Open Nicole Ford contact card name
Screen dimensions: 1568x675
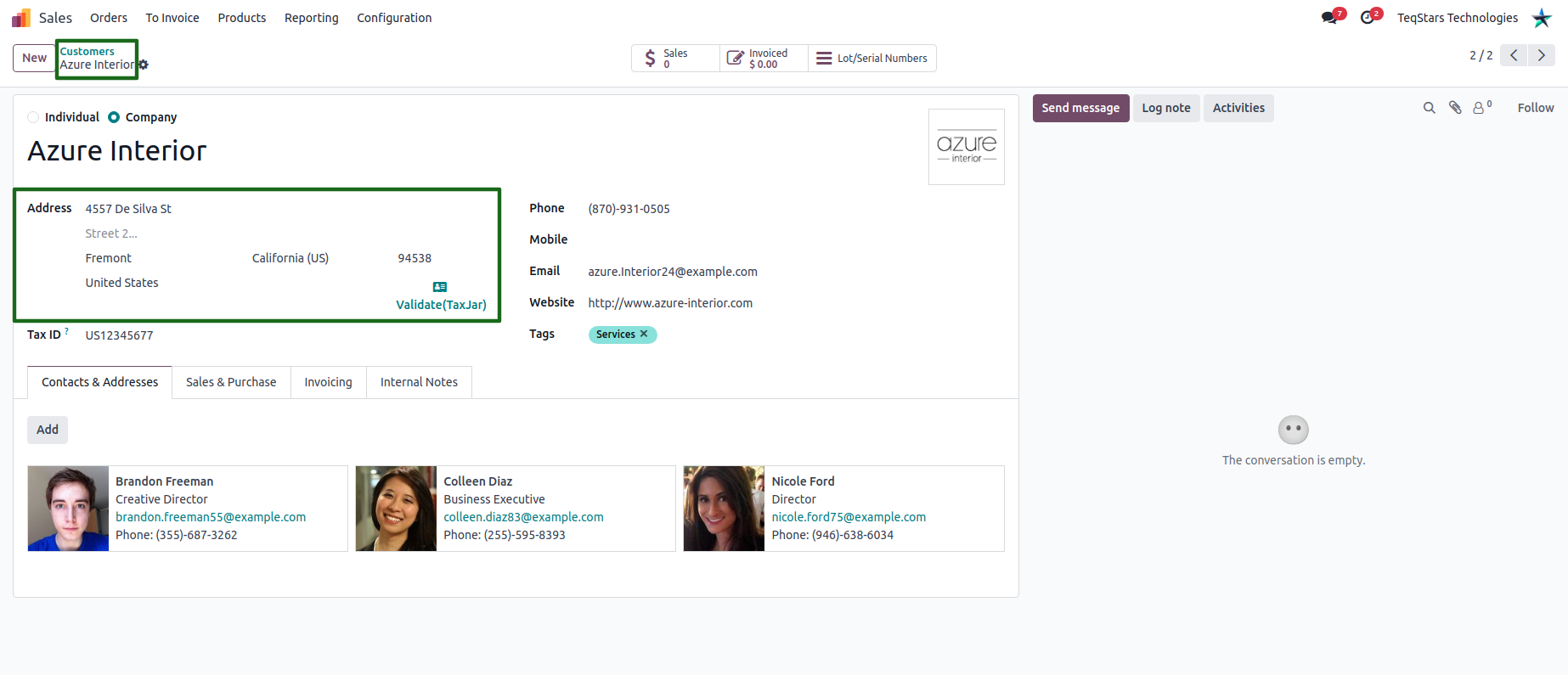[x=803, y=481]
